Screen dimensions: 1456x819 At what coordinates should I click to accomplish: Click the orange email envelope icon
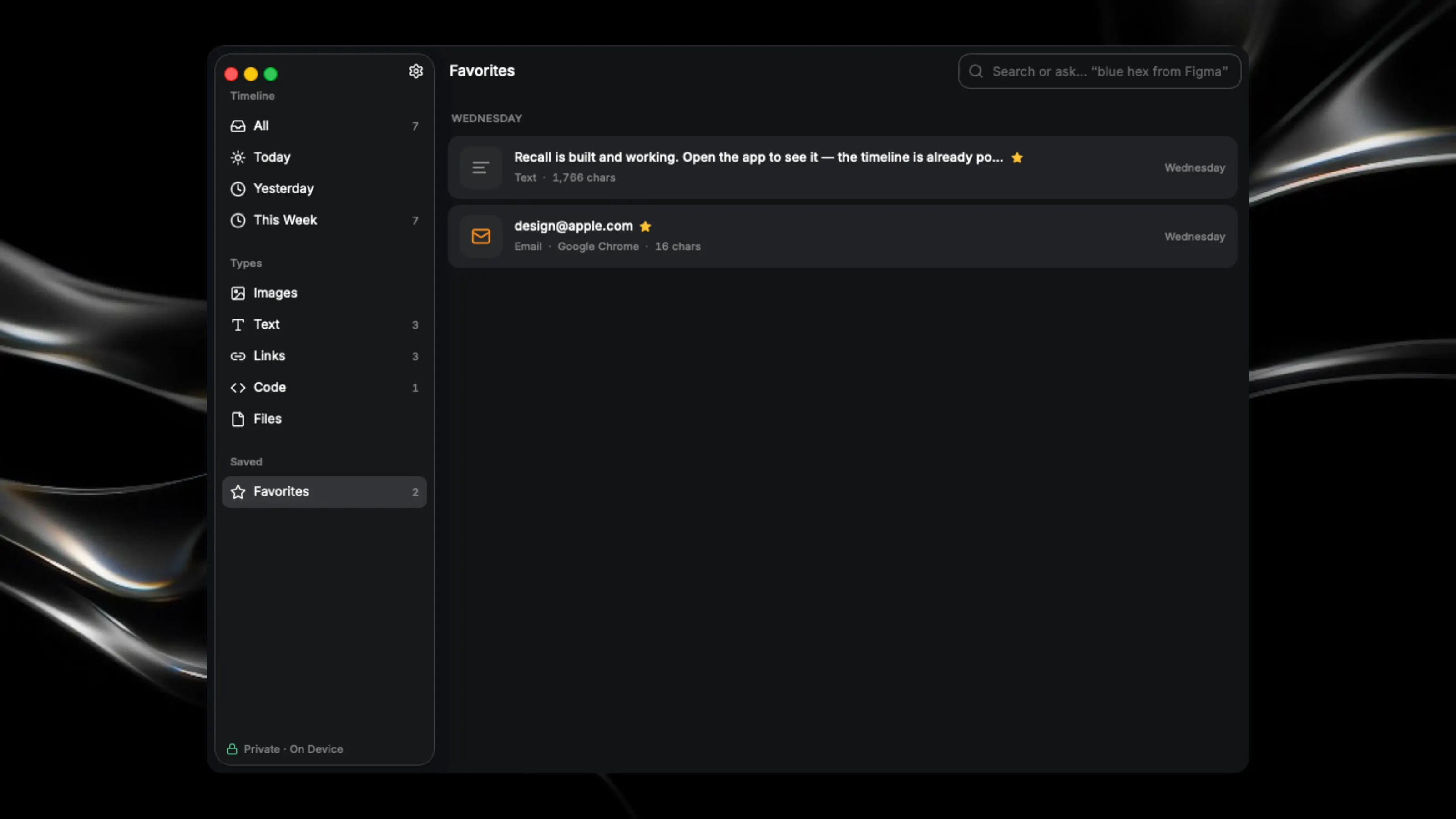(480, 236)
